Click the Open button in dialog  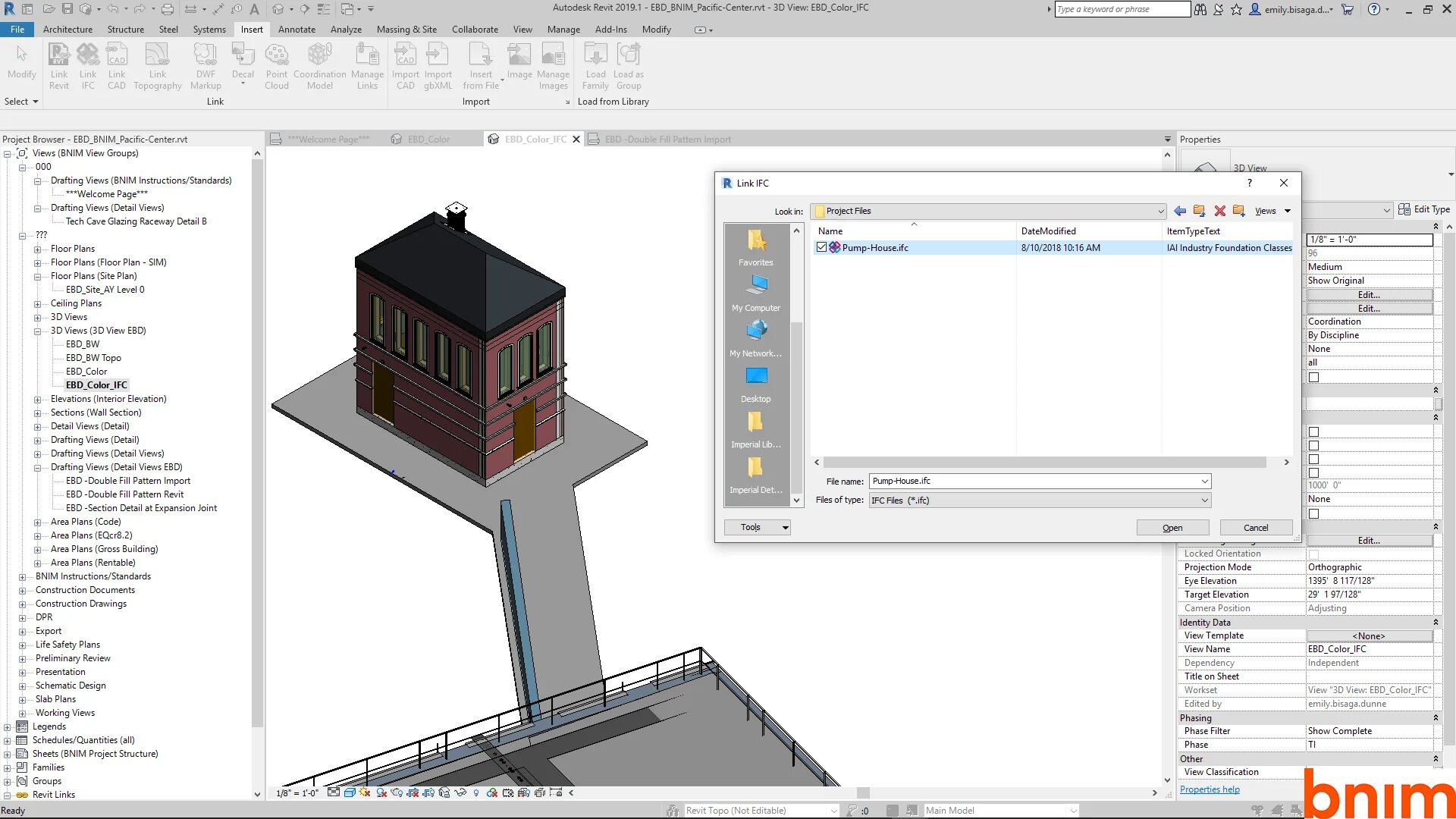pos(1172,528)
